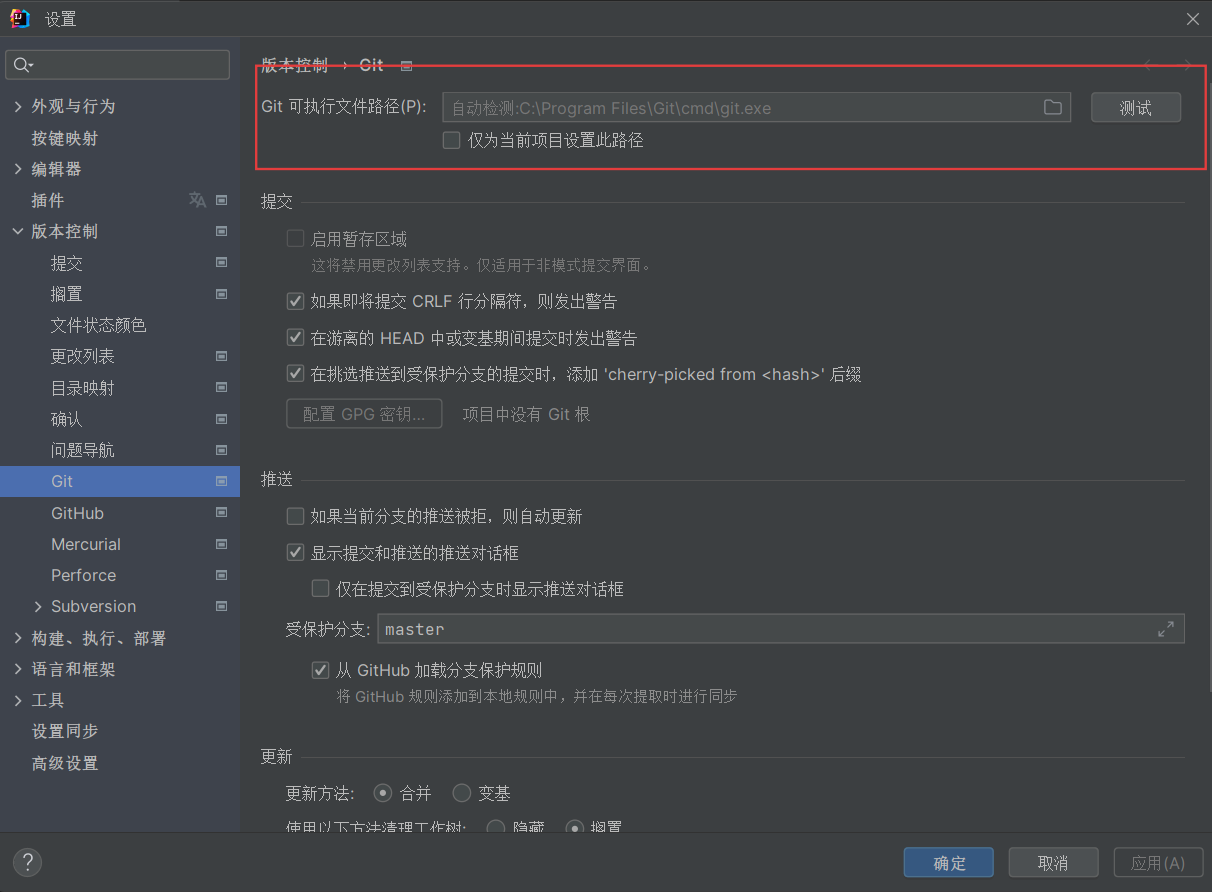Click modified-settings marker next to 插件

point(222,200)
